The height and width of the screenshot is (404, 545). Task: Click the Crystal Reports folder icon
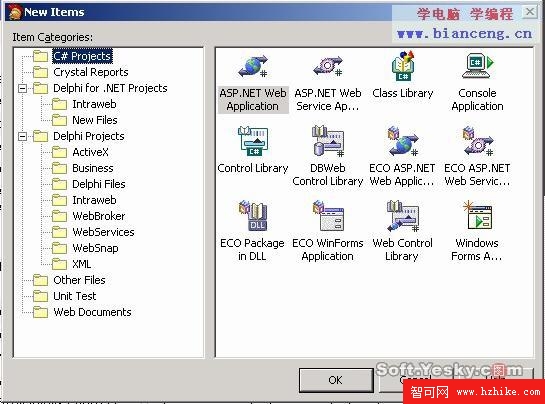coord(40,72)
